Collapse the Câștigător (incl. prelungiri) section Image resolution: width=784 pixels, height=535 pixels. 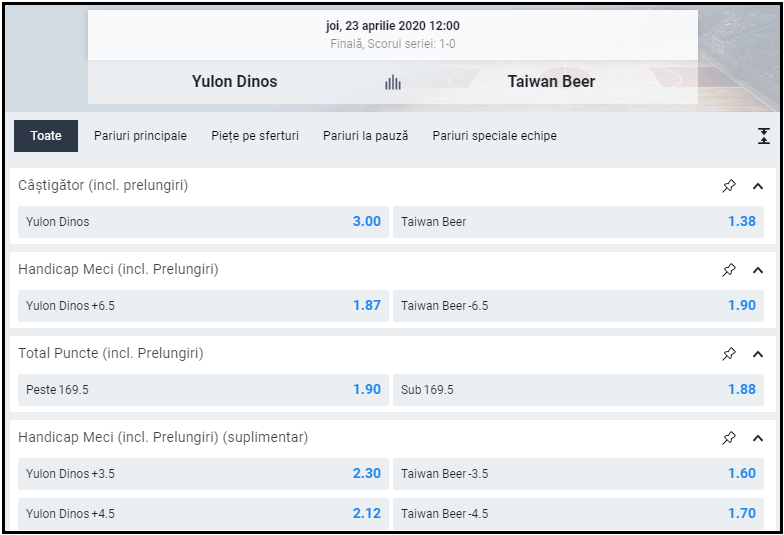click(x=758, y=186)
